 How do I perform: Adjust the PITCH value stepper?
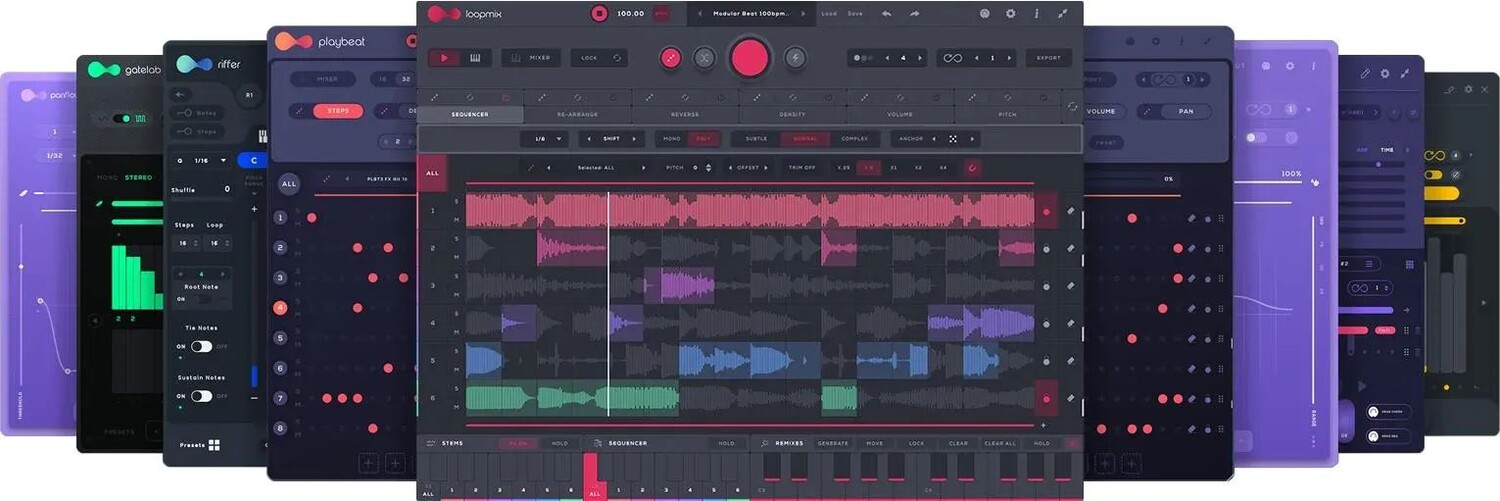click(708, 167)
